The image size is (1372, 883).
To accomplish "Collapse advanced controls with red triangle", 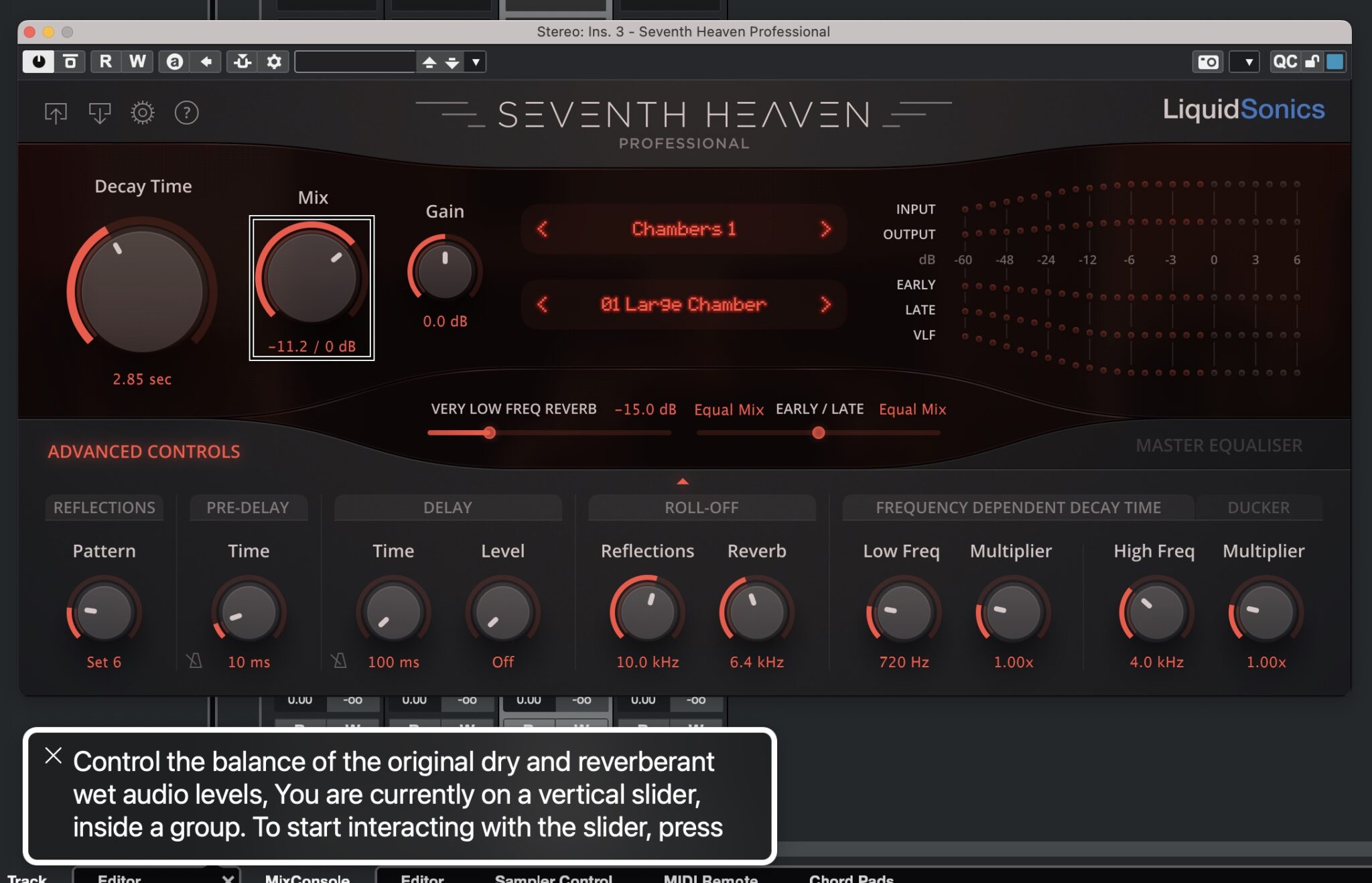I will [x=682, y=481].
